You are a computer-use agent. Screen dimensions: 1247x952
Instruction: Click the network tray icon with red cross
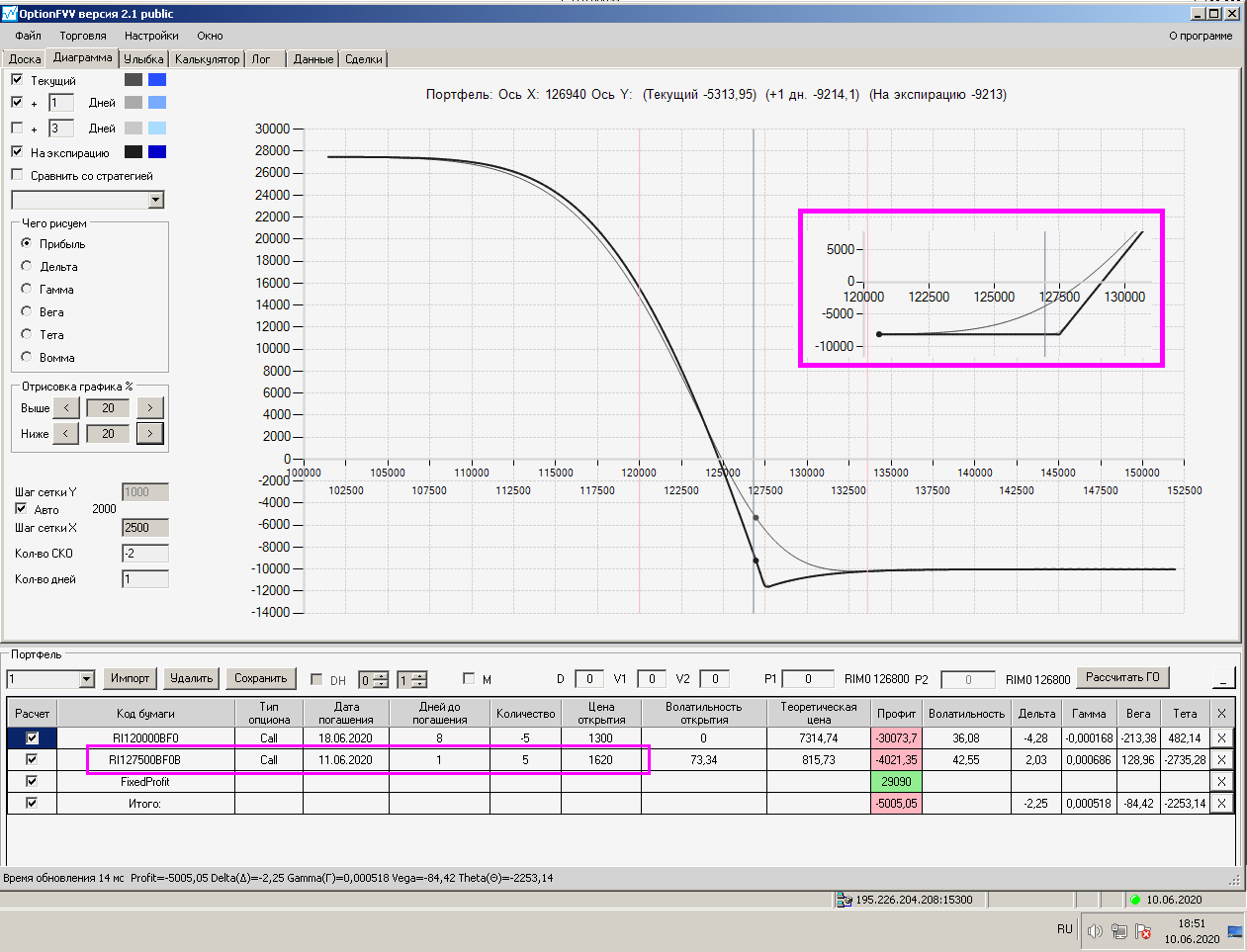pyautogui.click(x=1143, y=931)
